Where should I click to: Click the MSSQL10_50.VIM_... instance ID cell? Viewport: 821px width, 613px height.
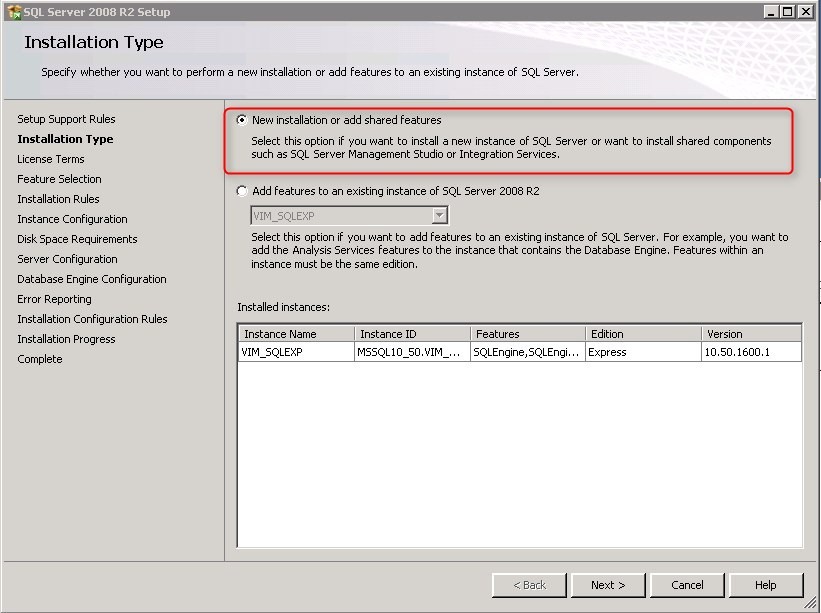[413, 352]
